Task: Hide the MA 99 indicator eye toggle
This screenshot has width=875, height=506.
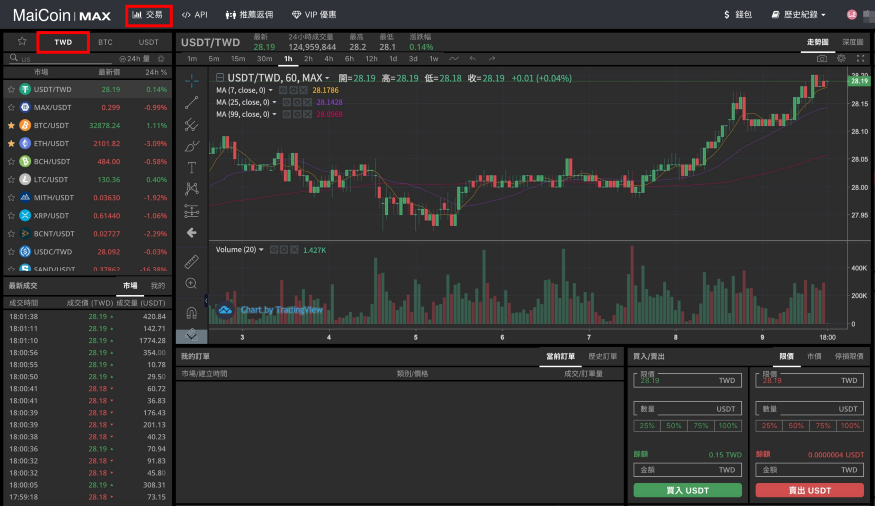Action: (287, 114)
